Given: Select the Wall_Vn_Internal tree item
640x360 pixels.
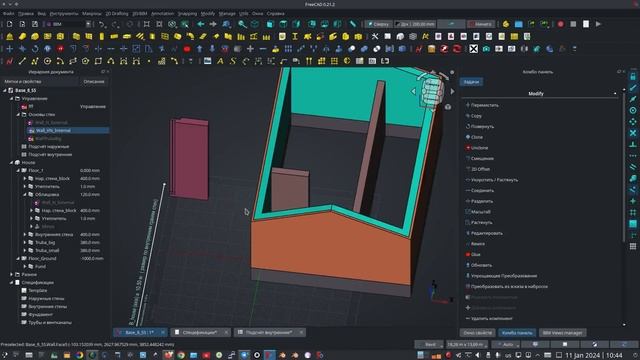Looking at the screenshot, I should tap(53, 131).
